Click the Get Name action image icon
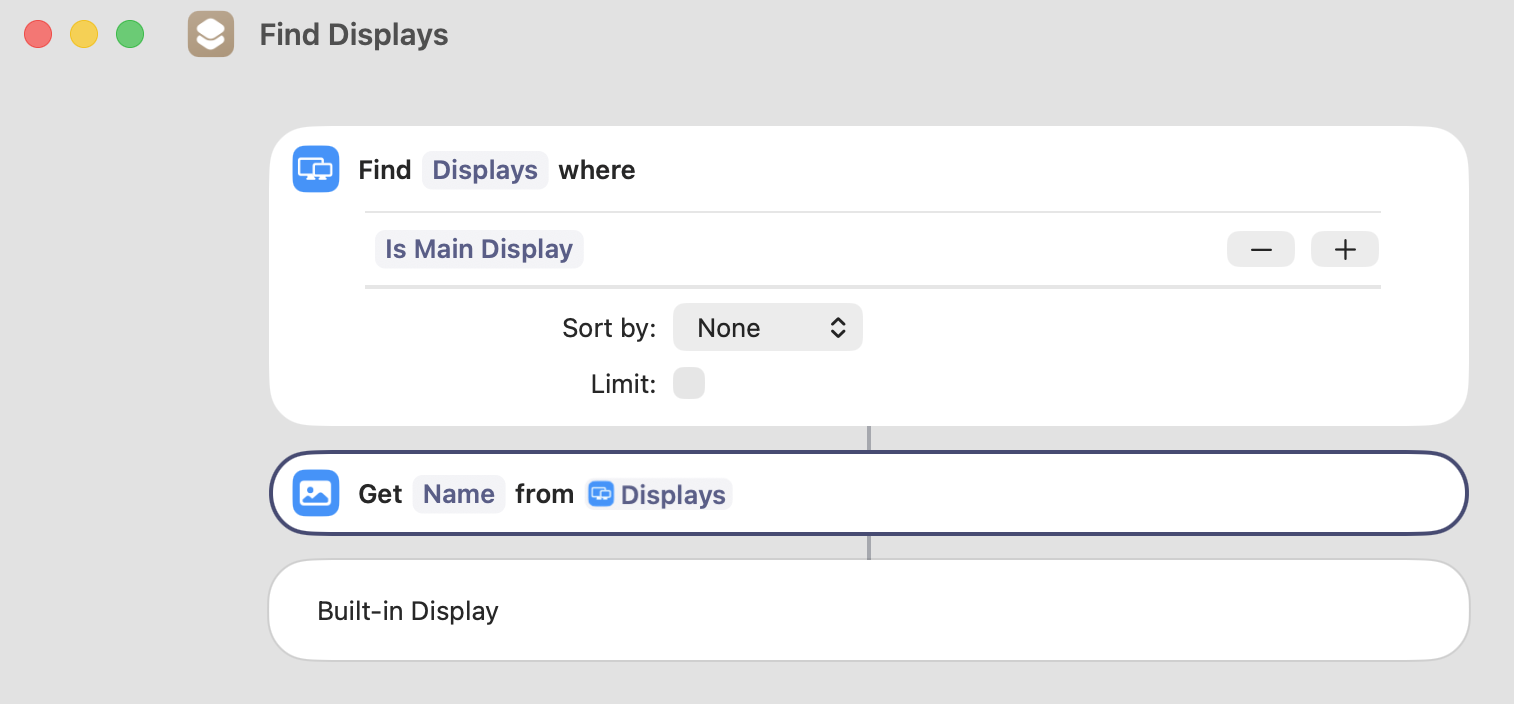 316,494
